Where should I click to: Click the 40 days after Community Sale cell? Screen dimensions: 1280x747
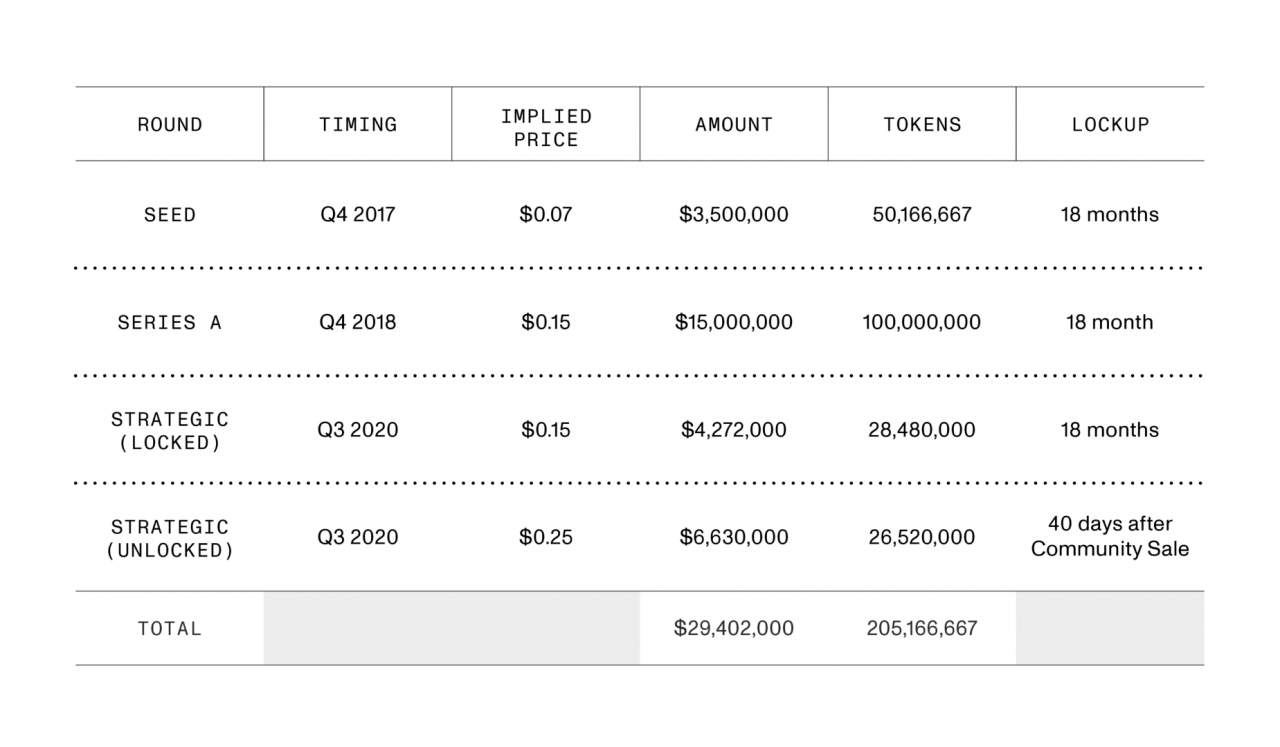click(1110, 537)
